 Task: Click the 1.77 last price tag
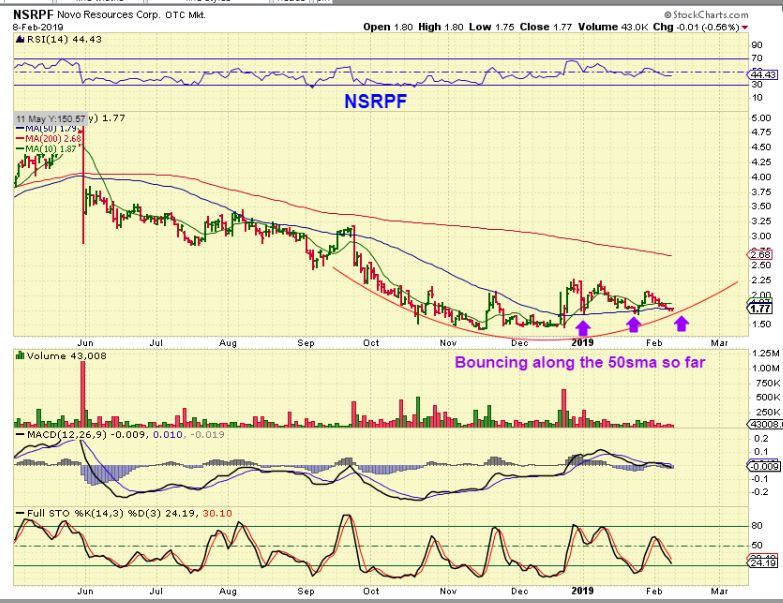760,308
